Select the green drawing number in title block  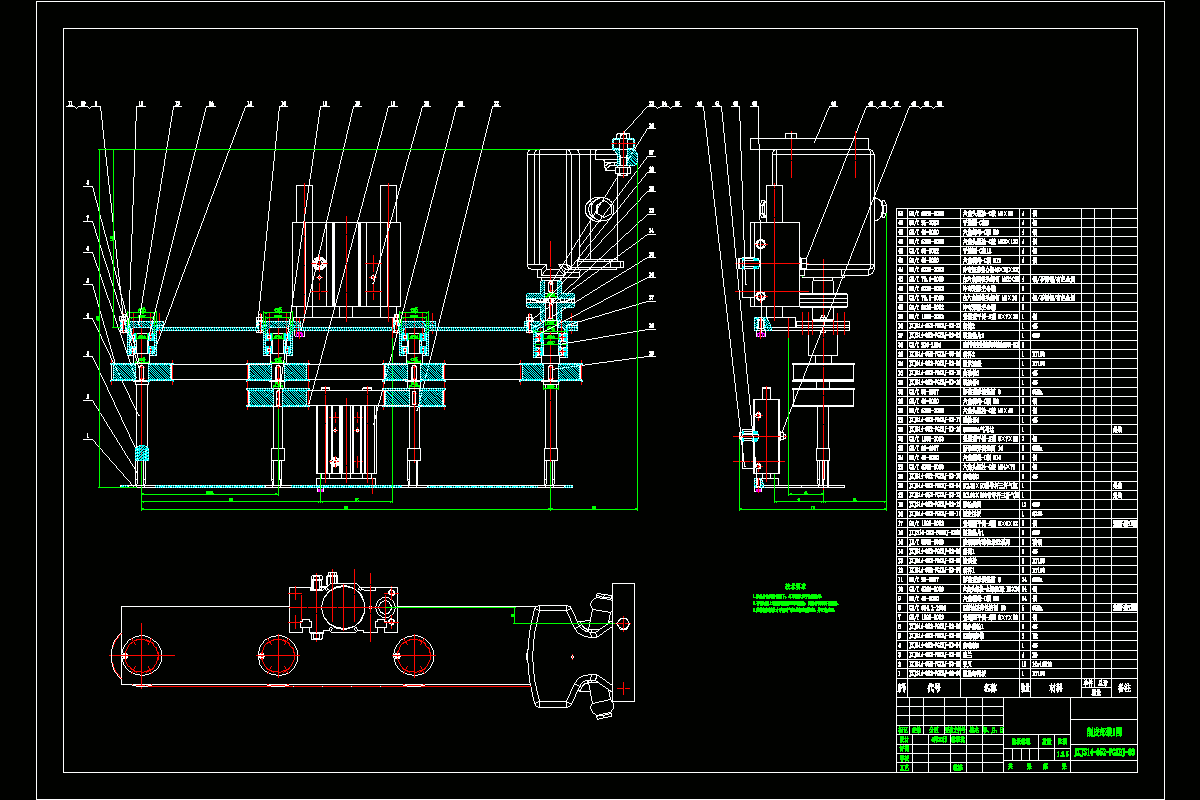[x=1104, y=751]
